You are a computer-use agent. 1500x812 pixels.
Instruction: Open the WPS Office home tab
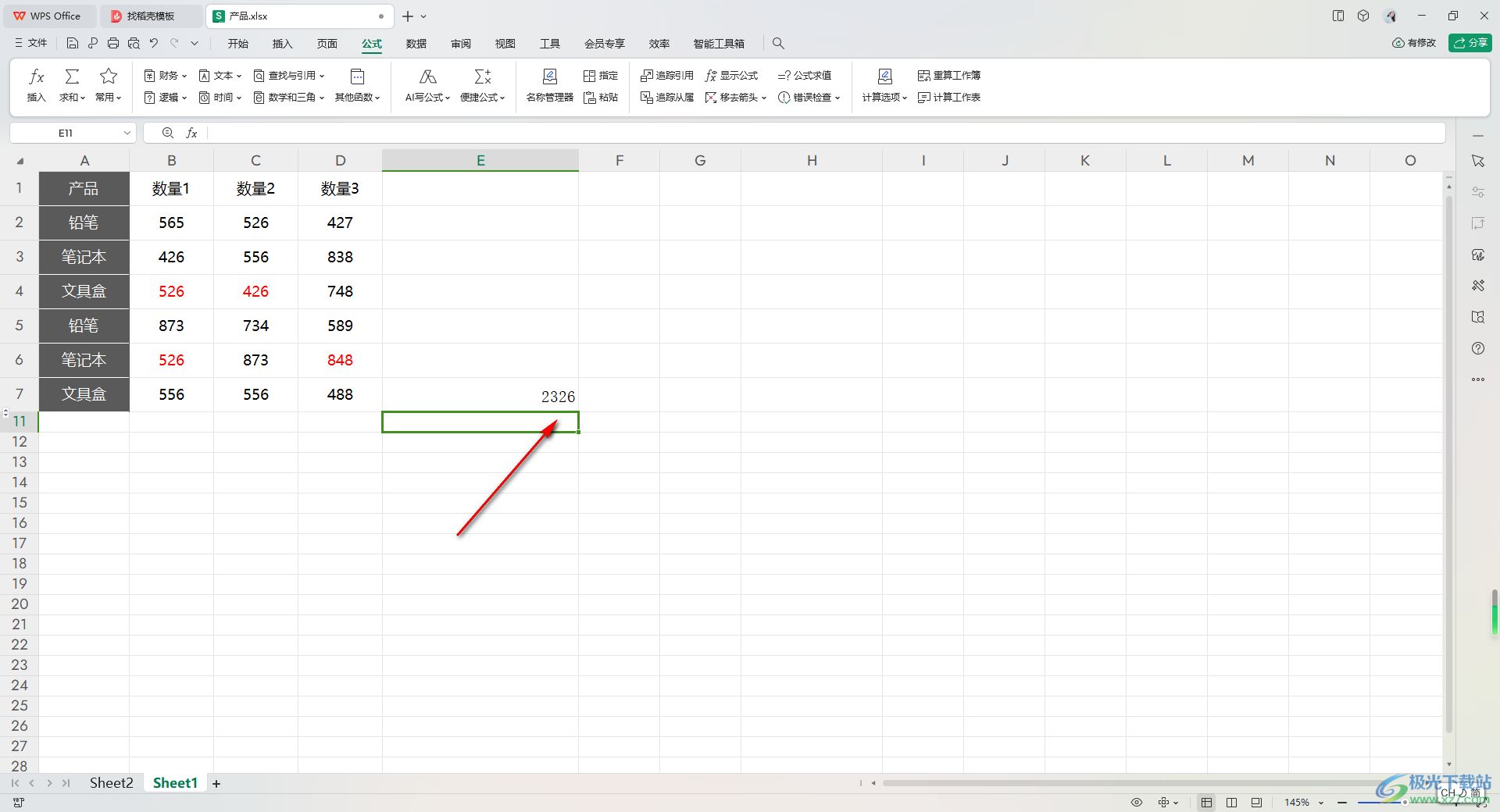tap(48, 16)
